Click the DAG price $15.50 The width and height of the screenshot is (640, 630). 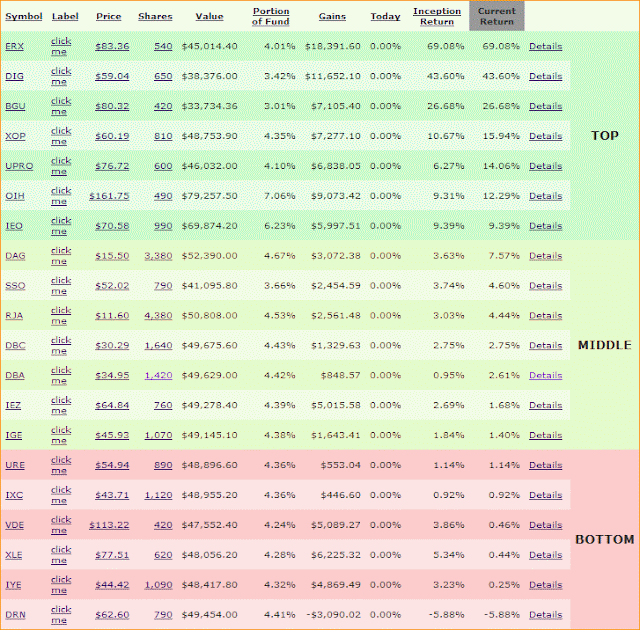click(112, 255)
